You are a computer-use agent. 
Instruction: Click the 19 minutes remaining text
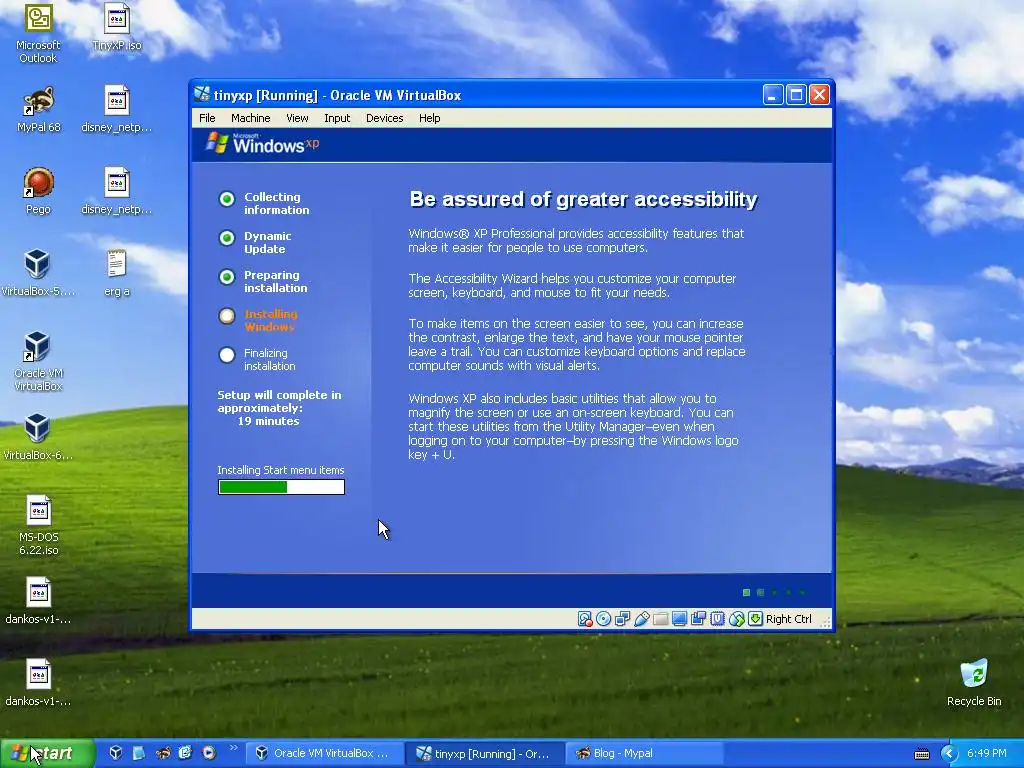click(x=268, y=421)
